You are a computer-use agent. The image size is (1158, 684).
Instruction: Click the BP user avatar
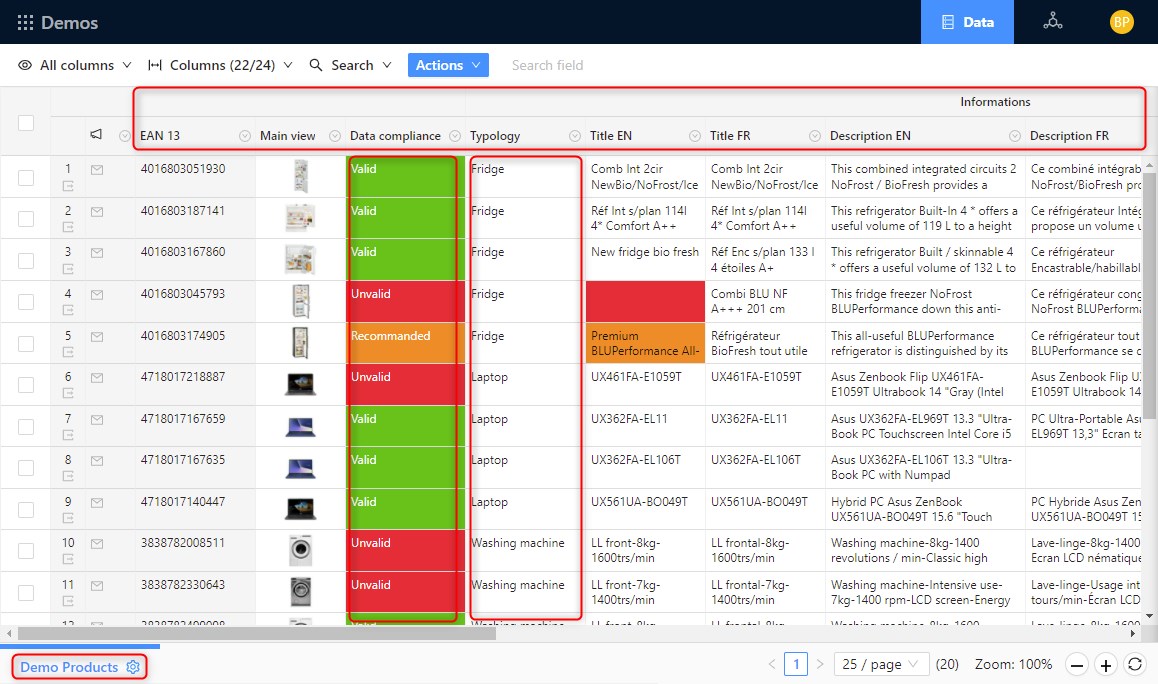coord(1122,22)
